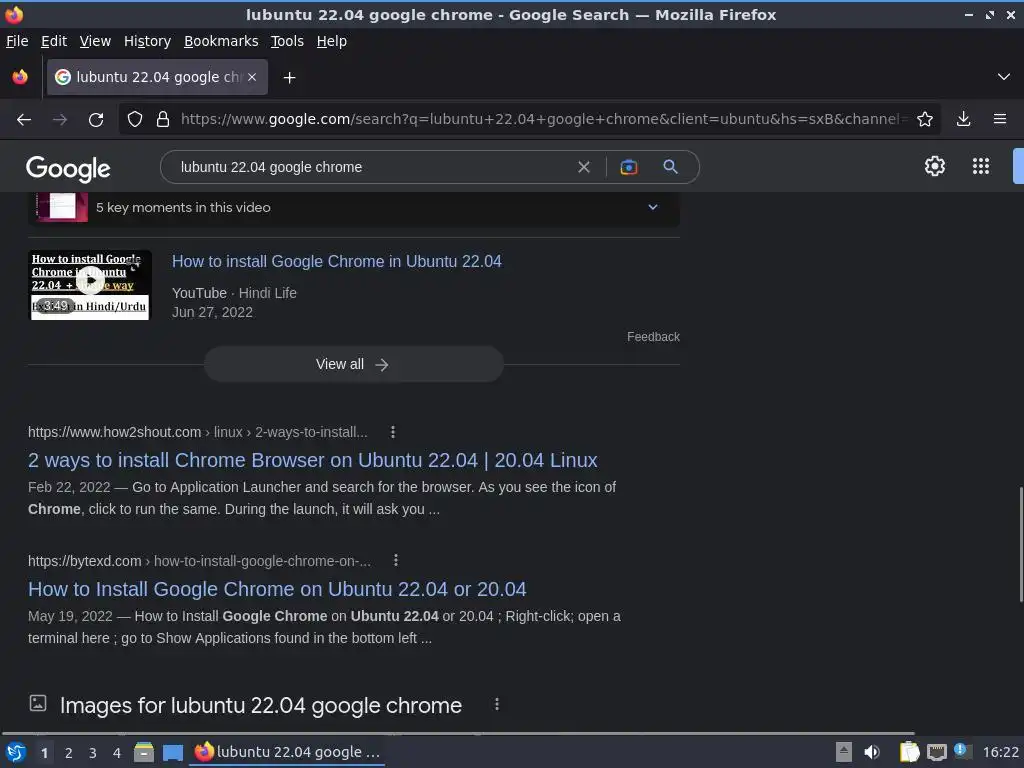The height and width of the screenshot is (768, 1024).
Task: Click View all videos button
Action: click(x=353, y=364)
